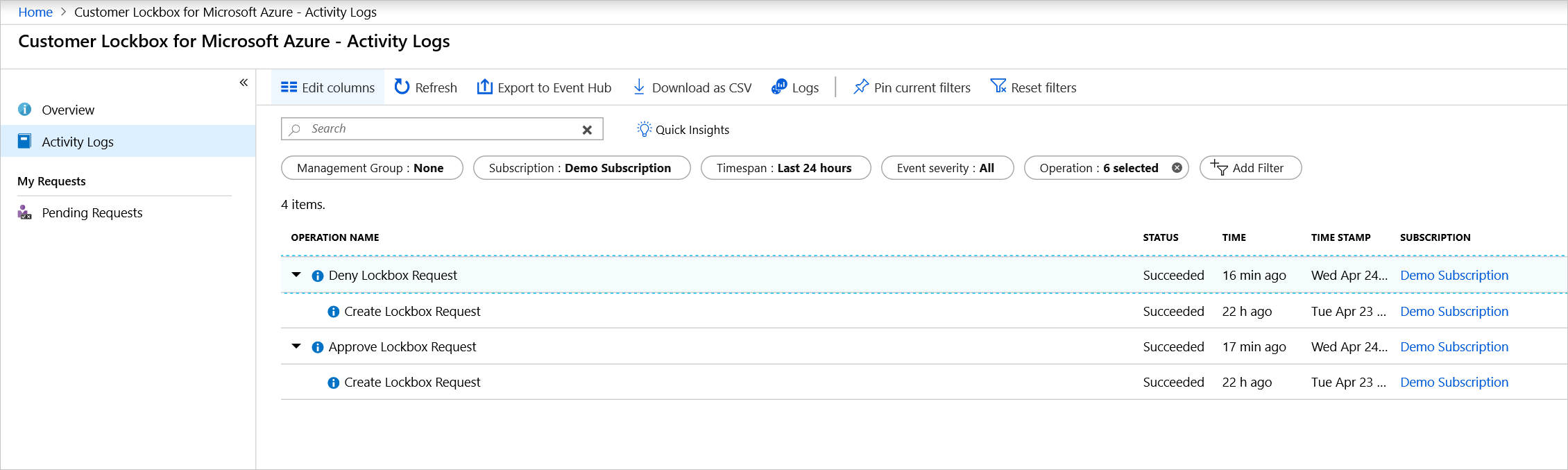This screenshot has height=470, width=1568.
Task: Open Logs from the toolbar
Action: (795, 87)
